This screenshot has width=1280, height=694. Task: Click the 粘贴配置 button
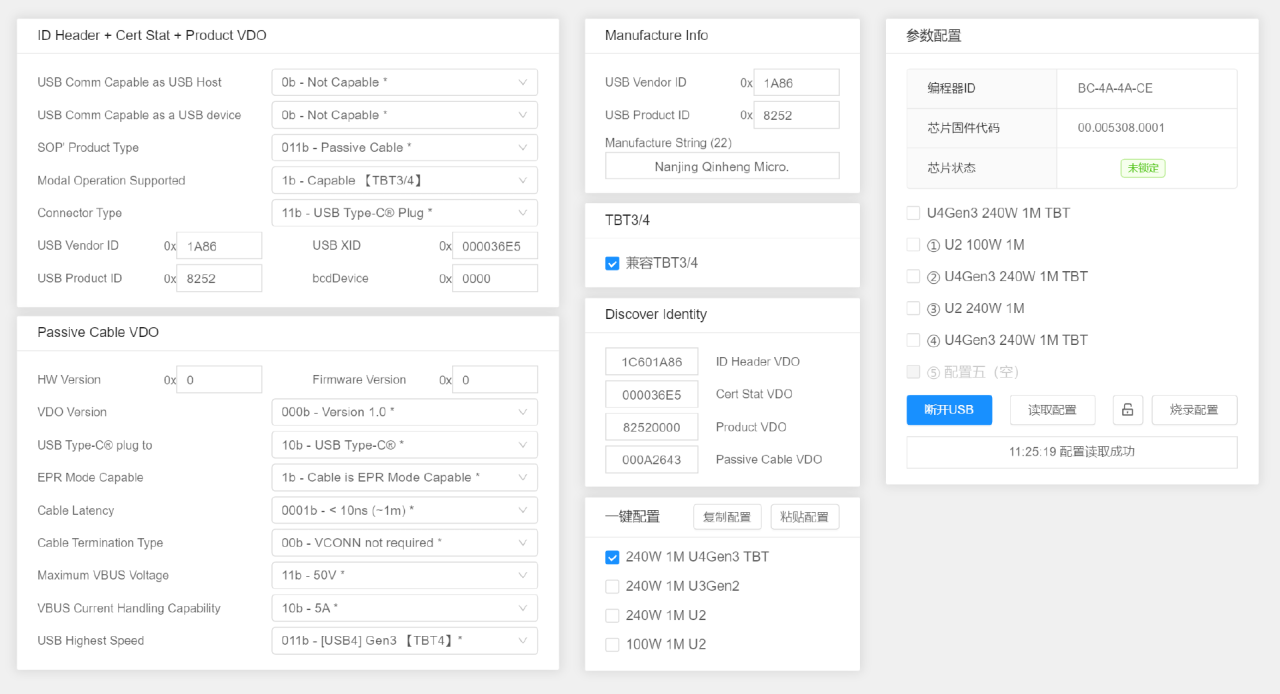coord(804,517)
